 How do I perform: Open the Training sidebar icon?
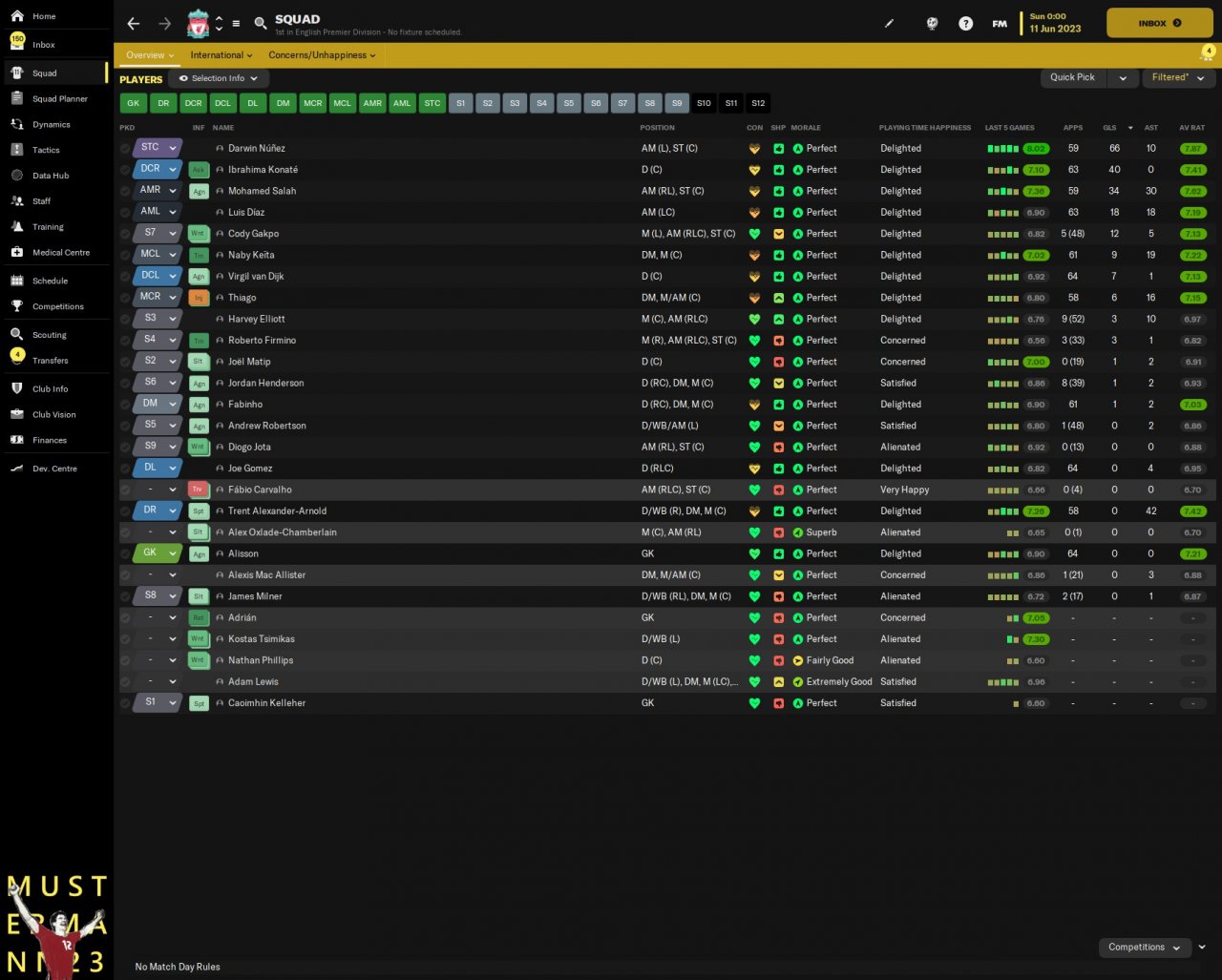point(17,227)
